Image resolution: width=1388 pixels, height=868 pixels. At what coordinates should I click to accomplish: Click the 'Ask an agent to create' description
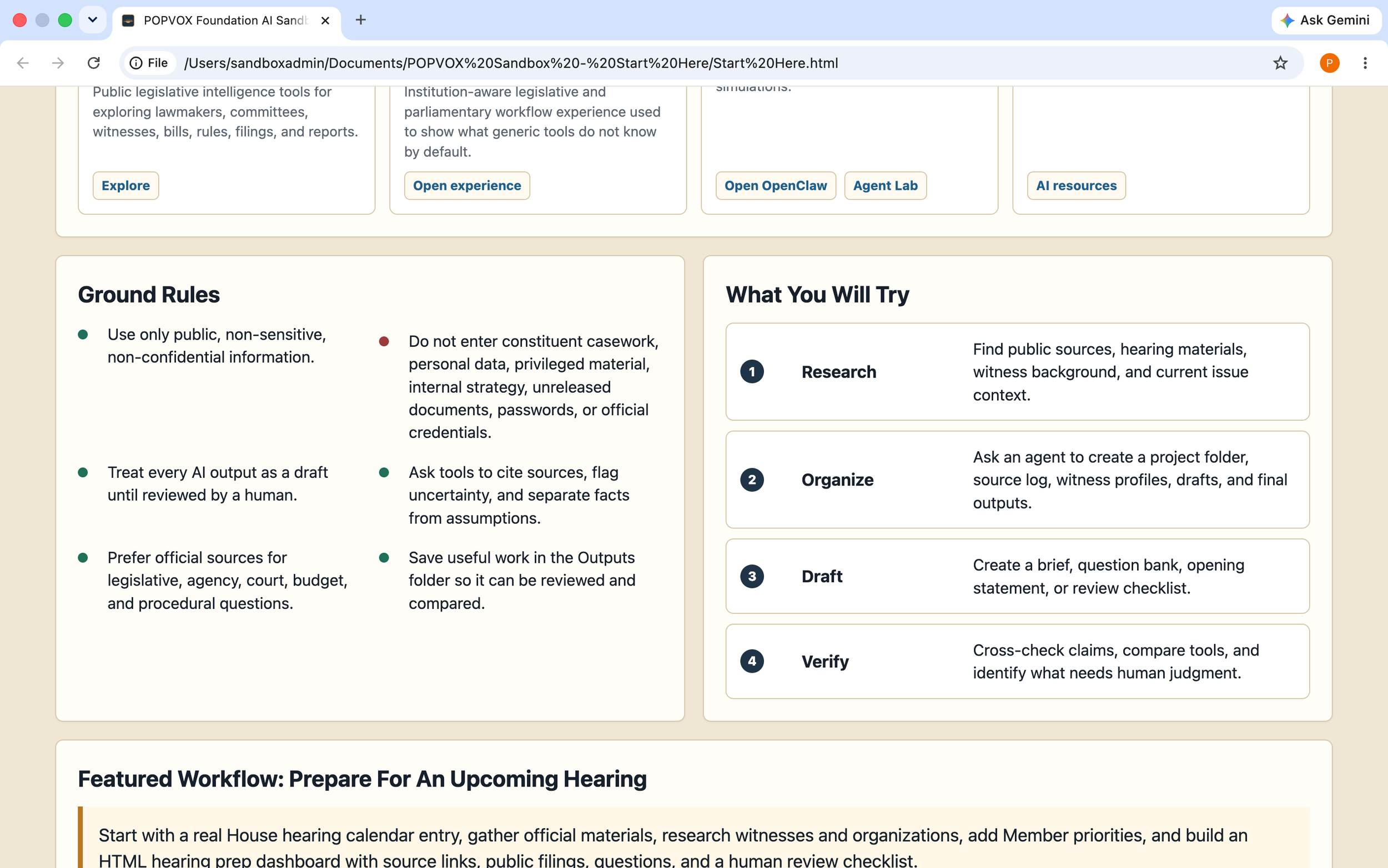(x=1130, y=480)
